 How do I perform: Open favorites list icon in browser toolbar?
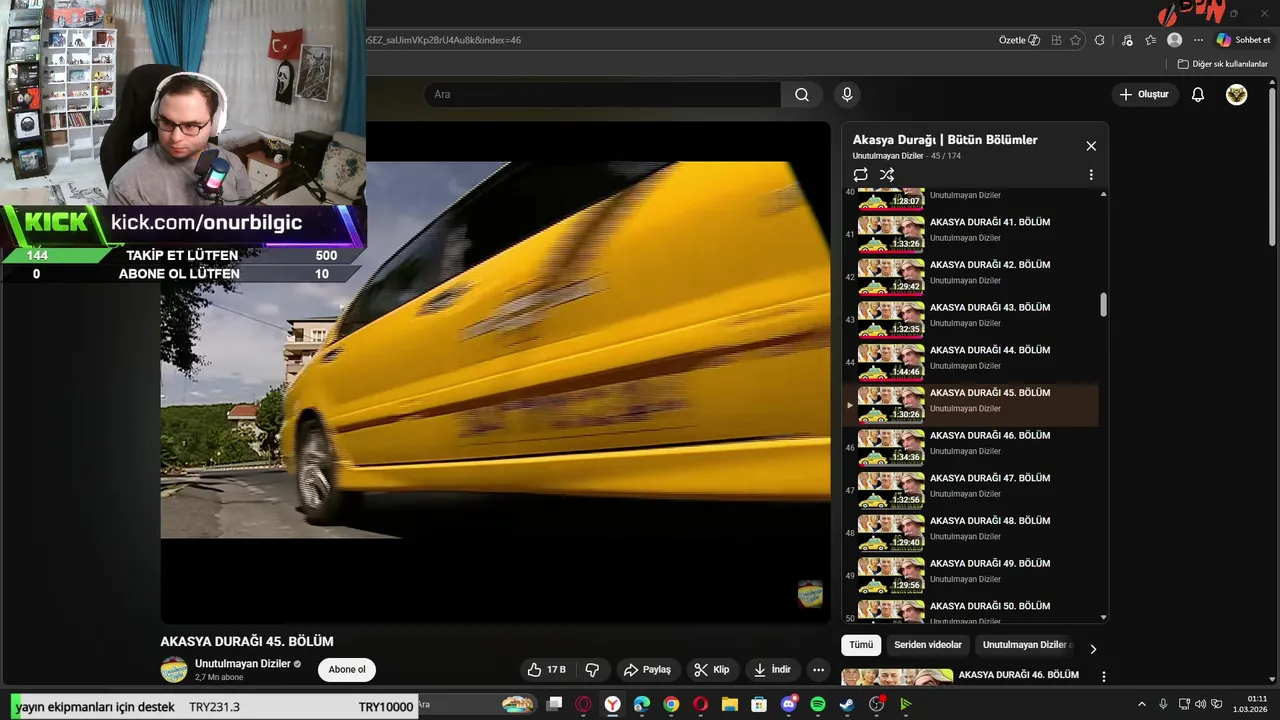click(1151, 40)
